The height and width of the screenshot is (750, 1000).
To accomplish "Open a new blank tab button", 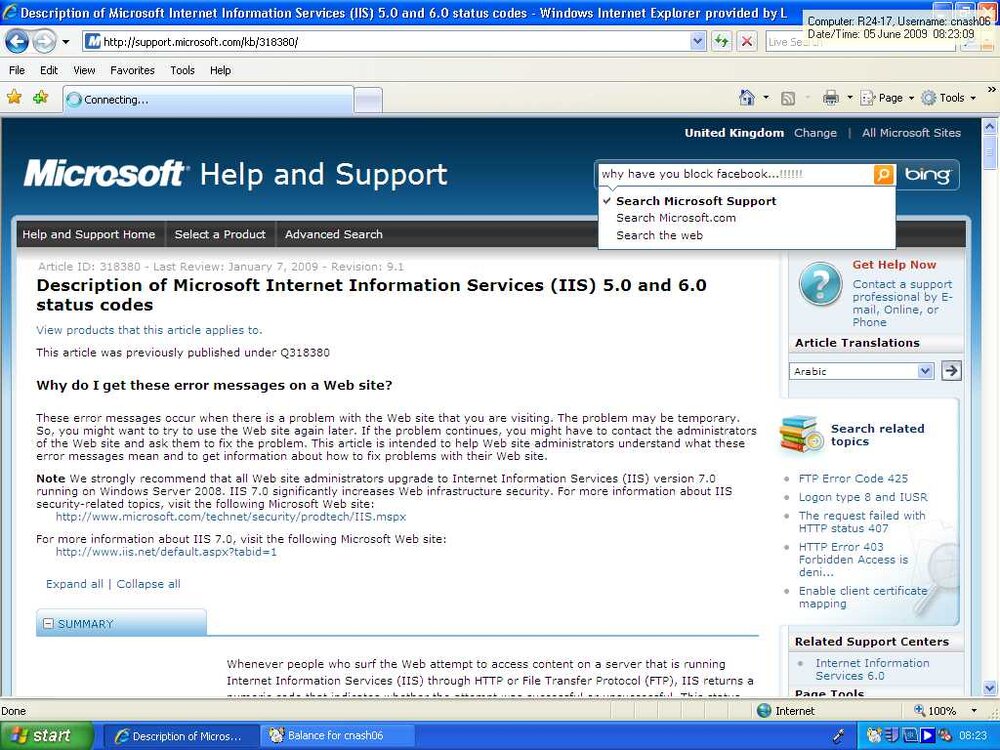I will (x=368, y=100).
